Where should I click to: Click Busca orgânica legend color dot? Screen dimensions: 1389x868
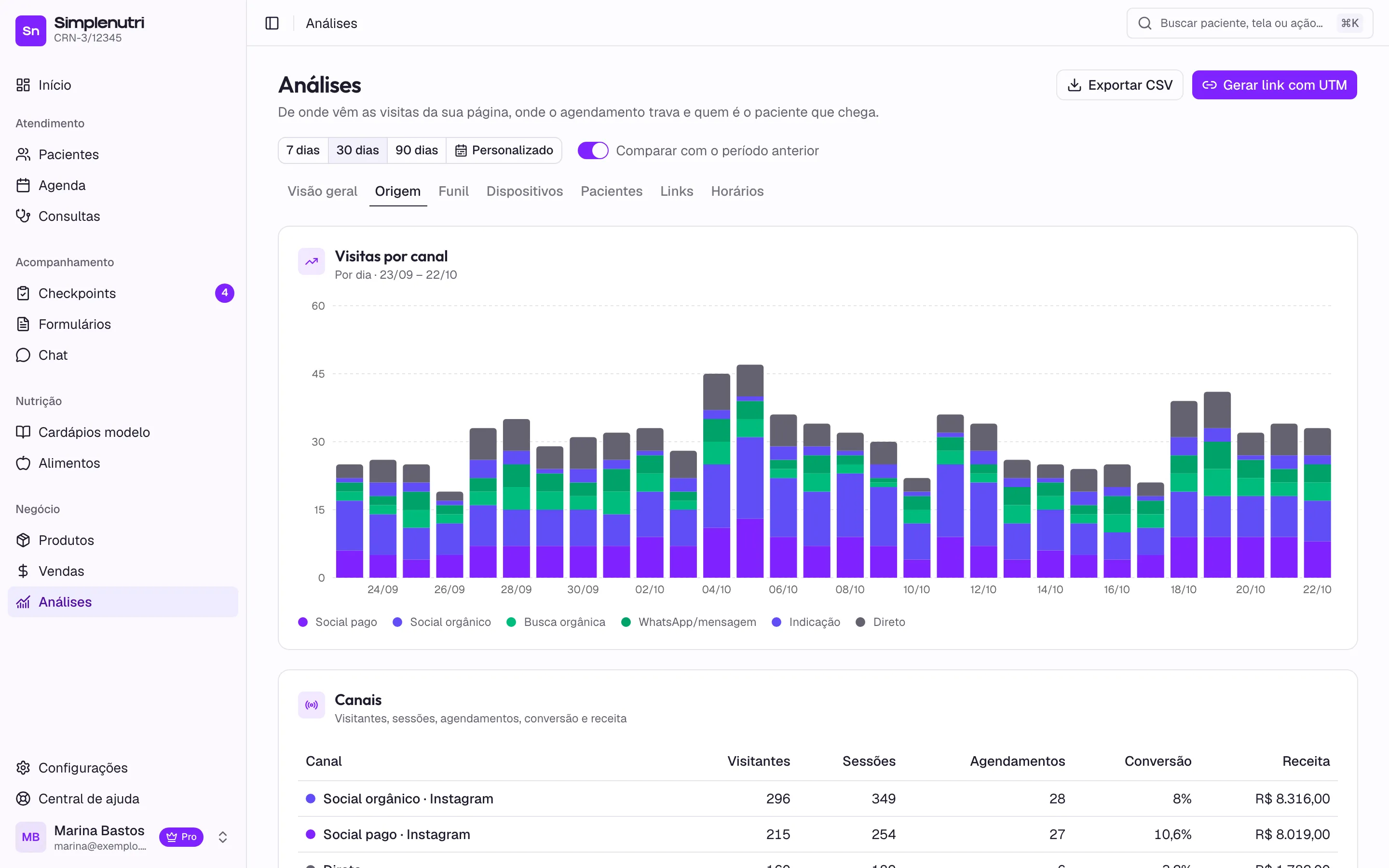click(511, 622)
